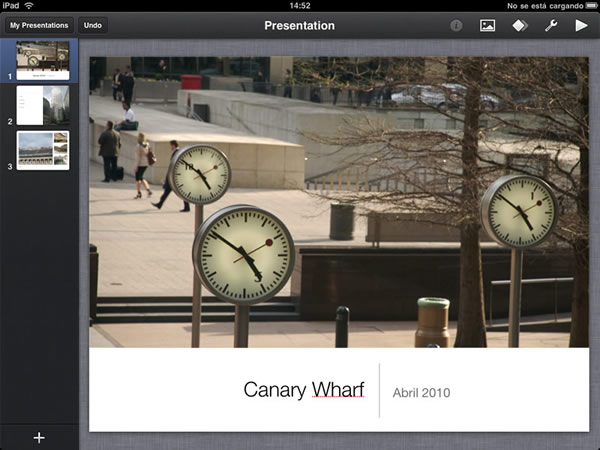
Task: Tap the Undo button
Action: (x=93, y=25)
